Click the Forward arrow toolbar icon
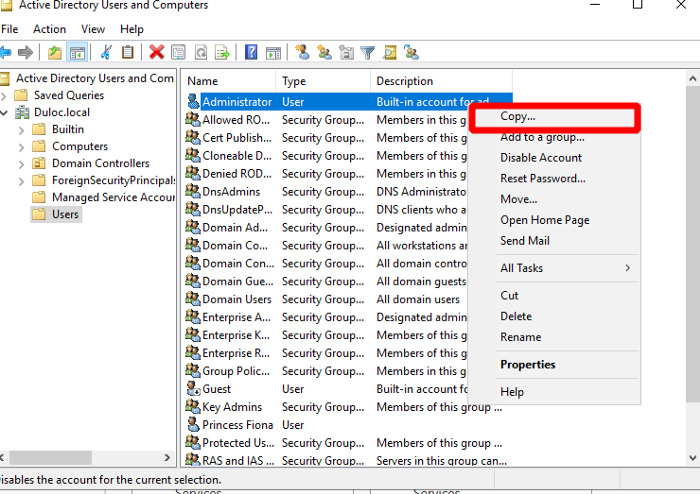Image resolution: width=700 pixels, height=494 pixels. (x=25, y=53)
